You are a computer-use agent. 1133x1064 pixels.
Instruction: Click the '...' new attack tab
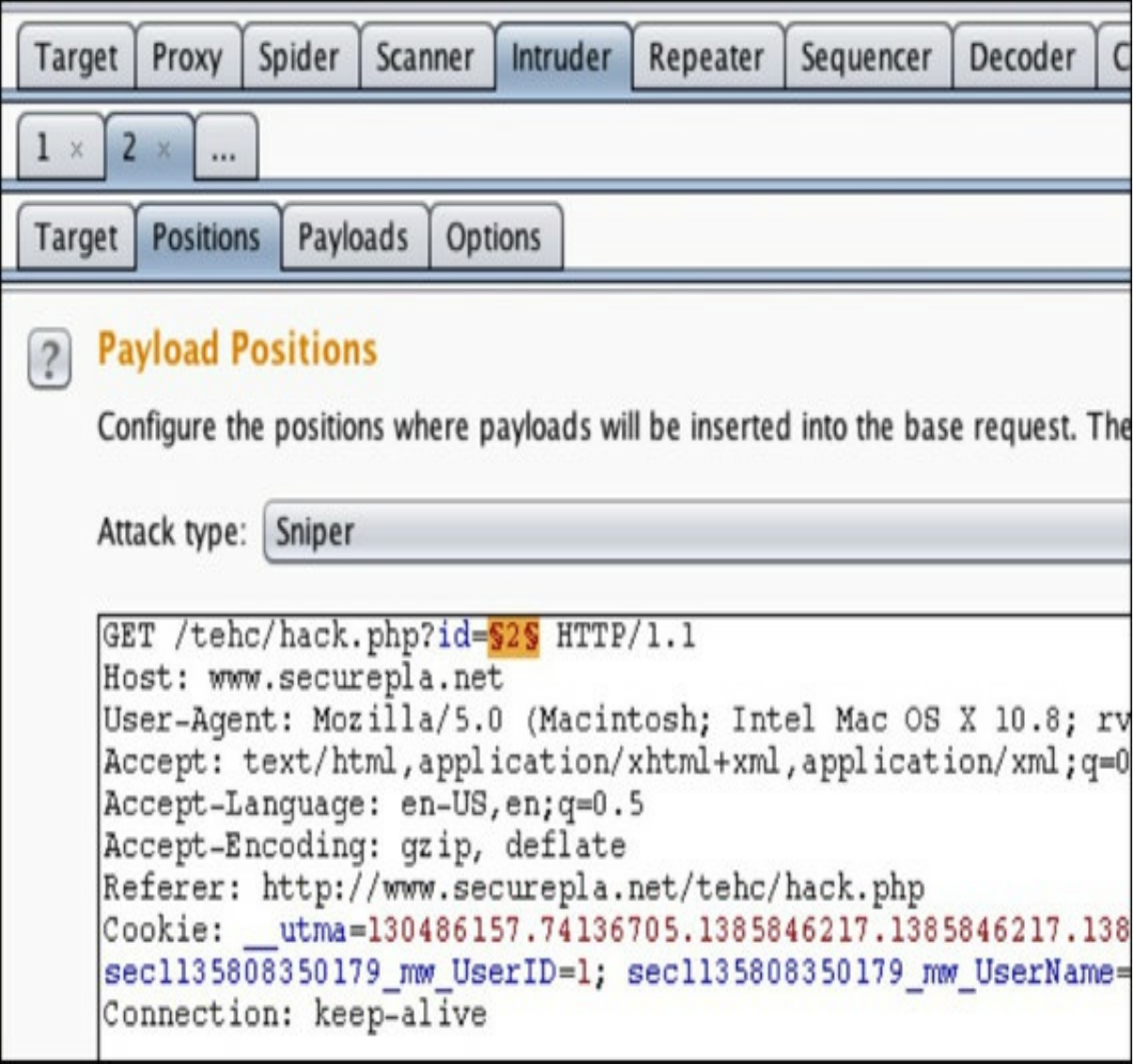coord(225,148)
